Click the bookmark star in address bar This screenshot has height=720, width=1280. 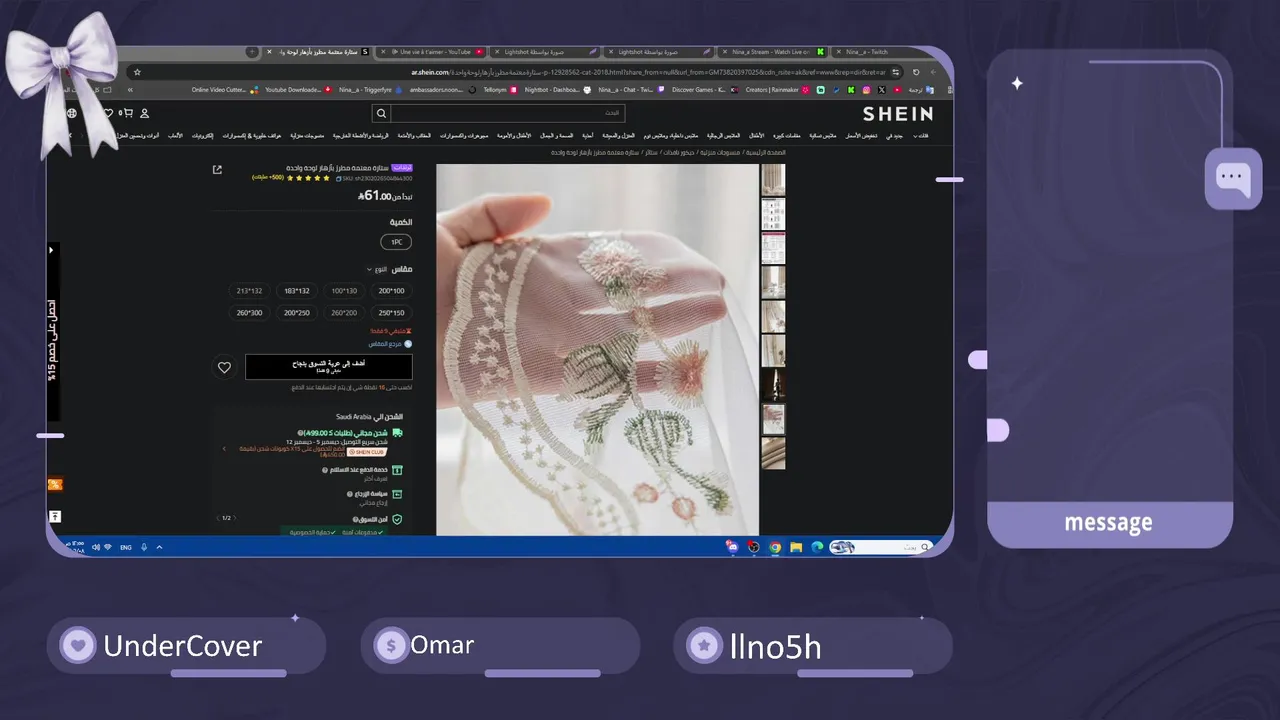click(x=137, y=72)
